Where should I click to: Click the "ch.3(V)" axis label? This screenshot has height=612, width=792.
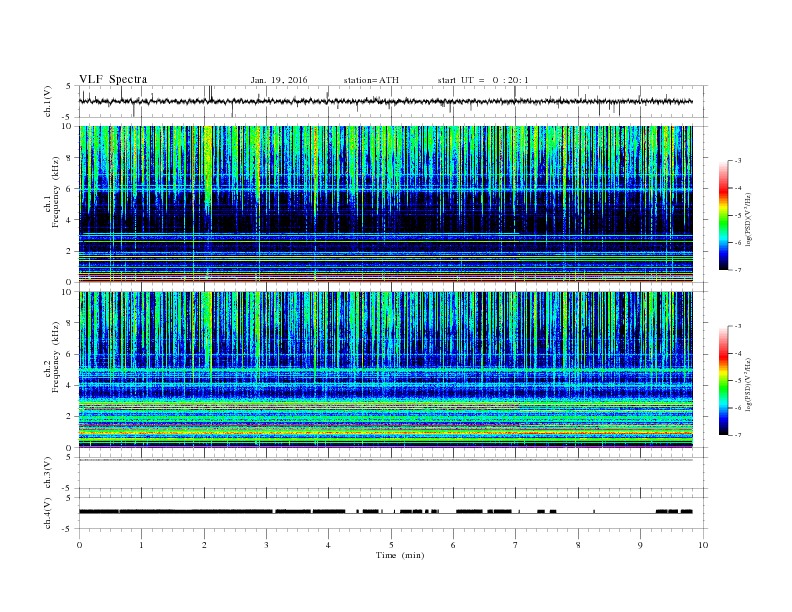(x=48, y=473)
